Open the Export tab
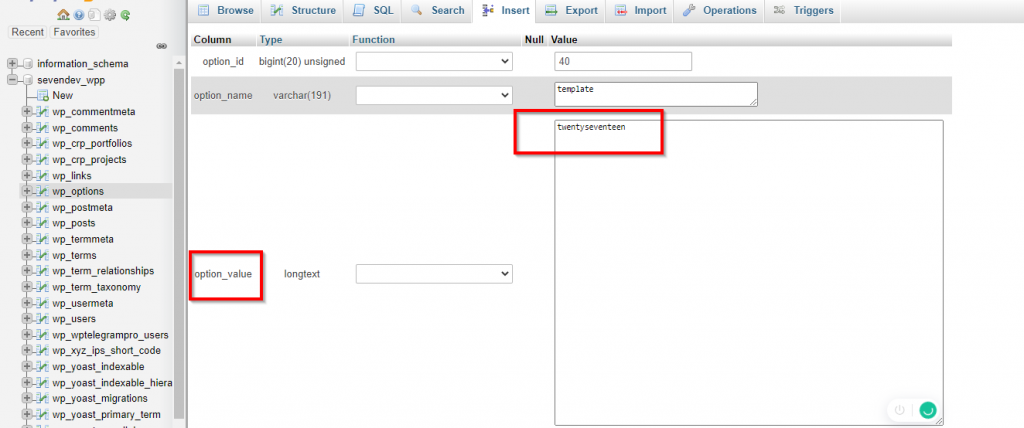Viewport: 1024px width, 428px height. [x=571, y=10]
